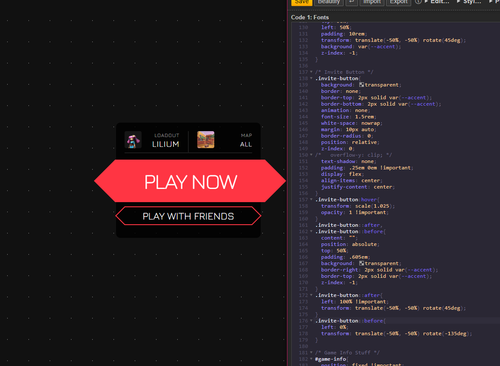The height and width of the screenshot is (366, 500).
Task: Click the Import button
Action: [x=372, y=2]
